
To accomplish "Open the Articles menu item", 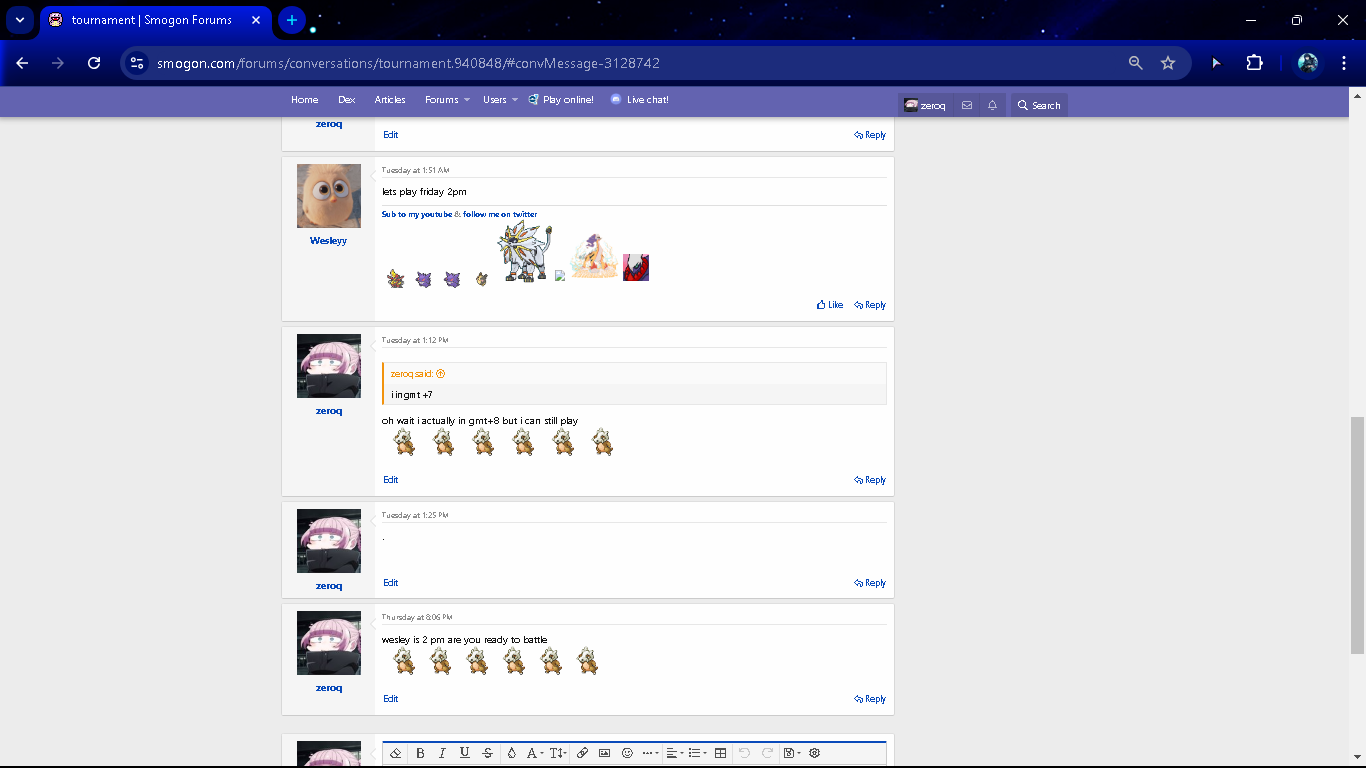I will (390, 100).
